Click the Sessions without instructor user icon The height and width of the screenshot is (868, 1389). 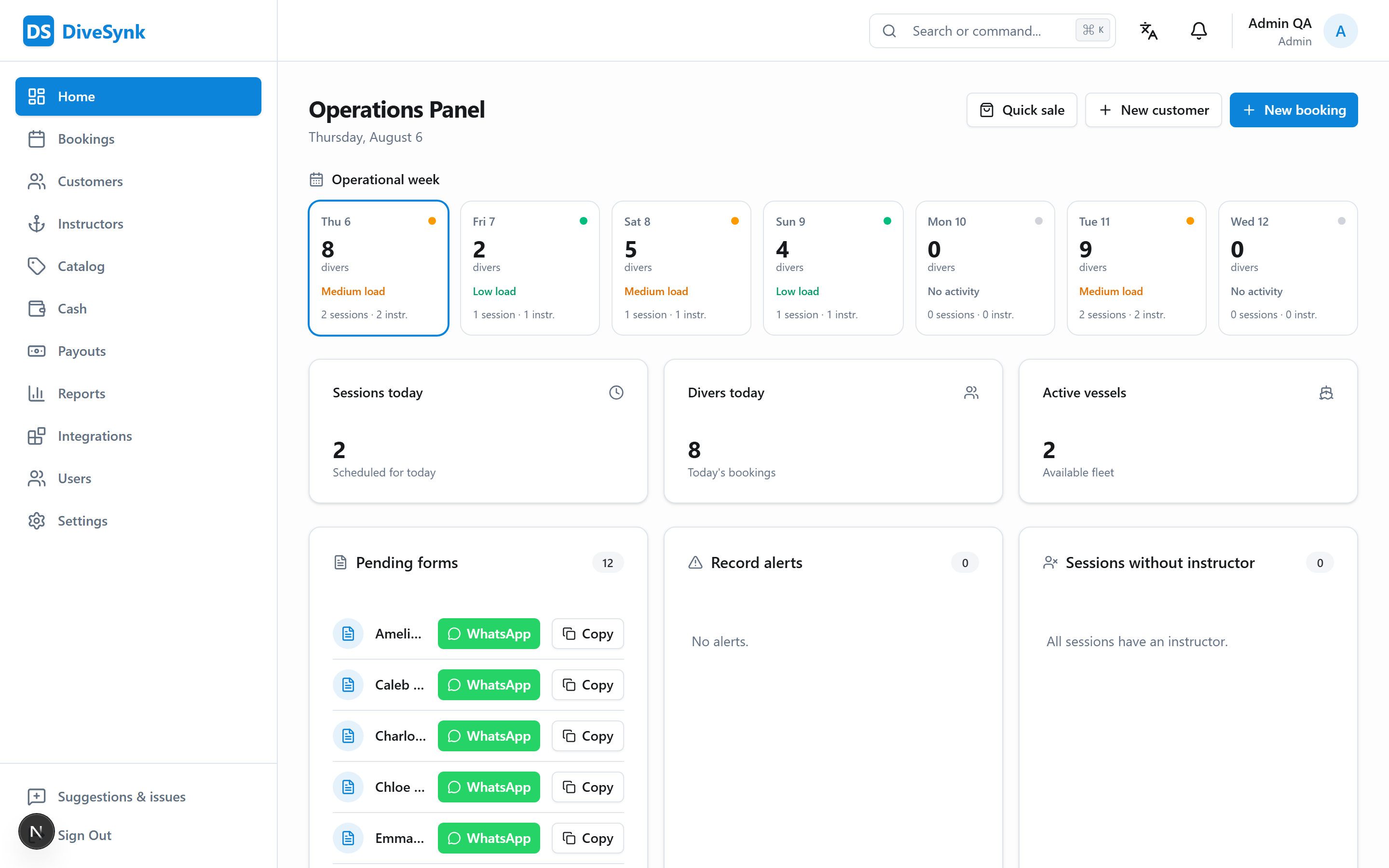(x=1050, y=563)
